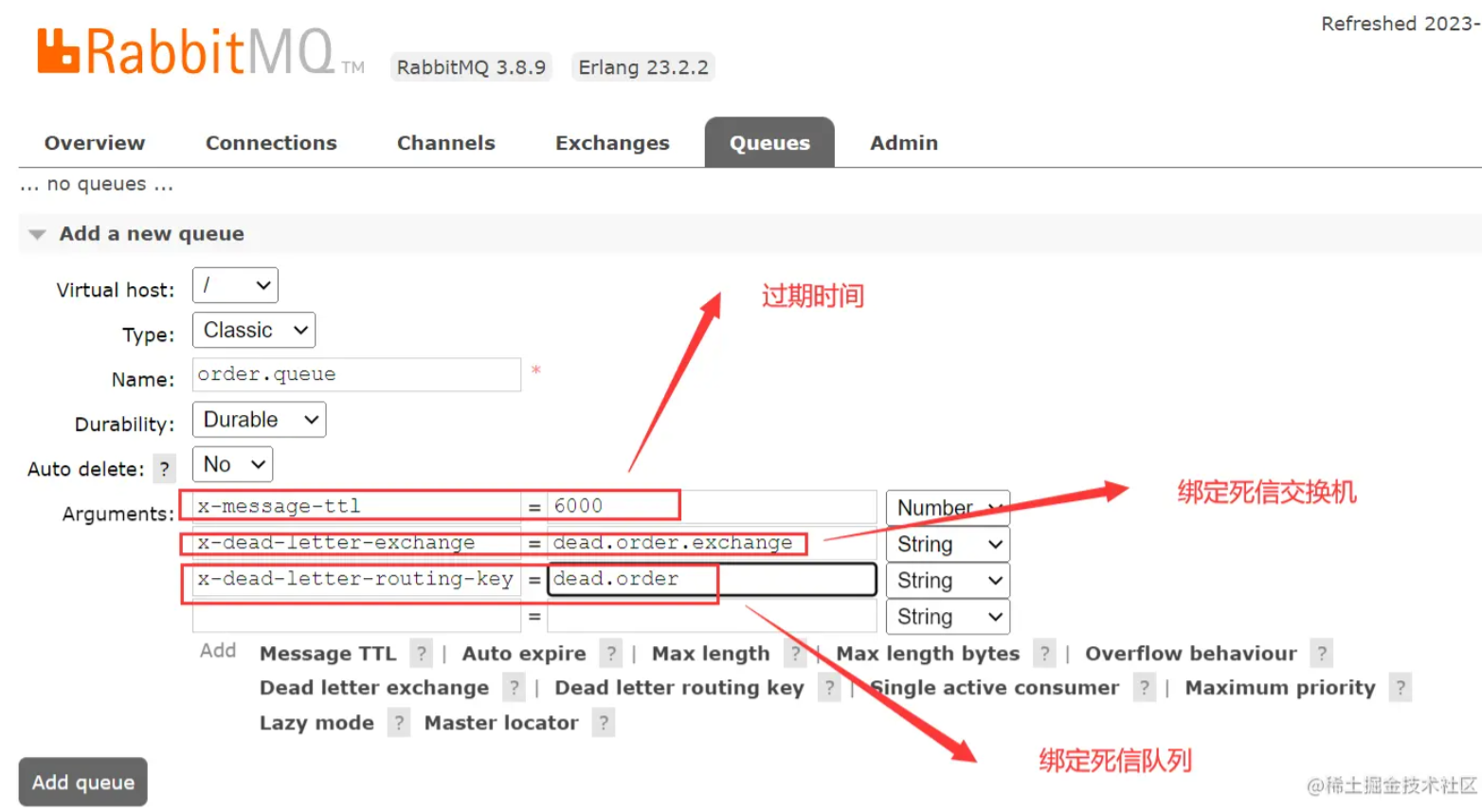1482x812 pixels.
Task: Click the Refreshed timestamp text
Action: (1401, 24)
